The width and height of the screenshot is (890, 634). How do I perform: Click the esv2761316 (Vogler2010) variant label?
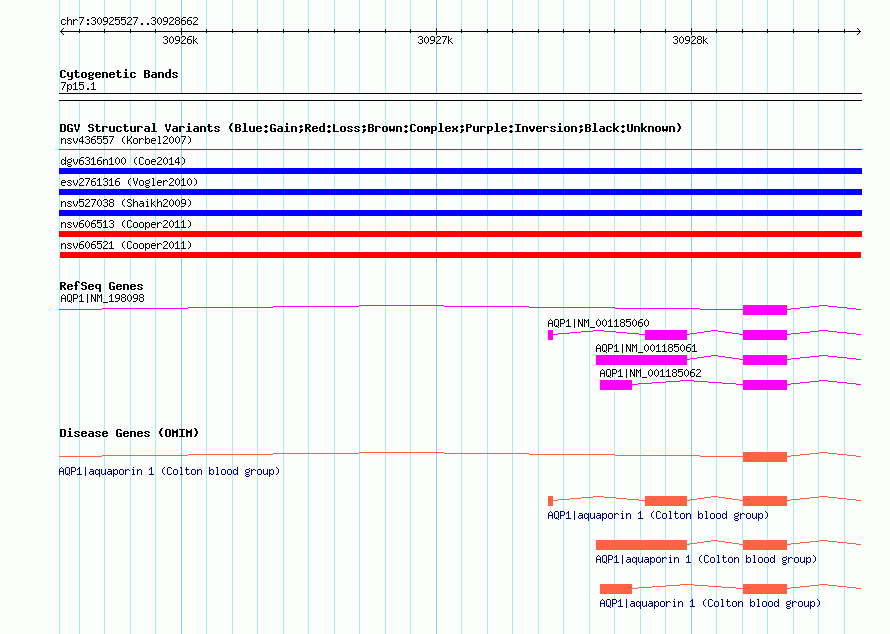[x=129, y=182]
